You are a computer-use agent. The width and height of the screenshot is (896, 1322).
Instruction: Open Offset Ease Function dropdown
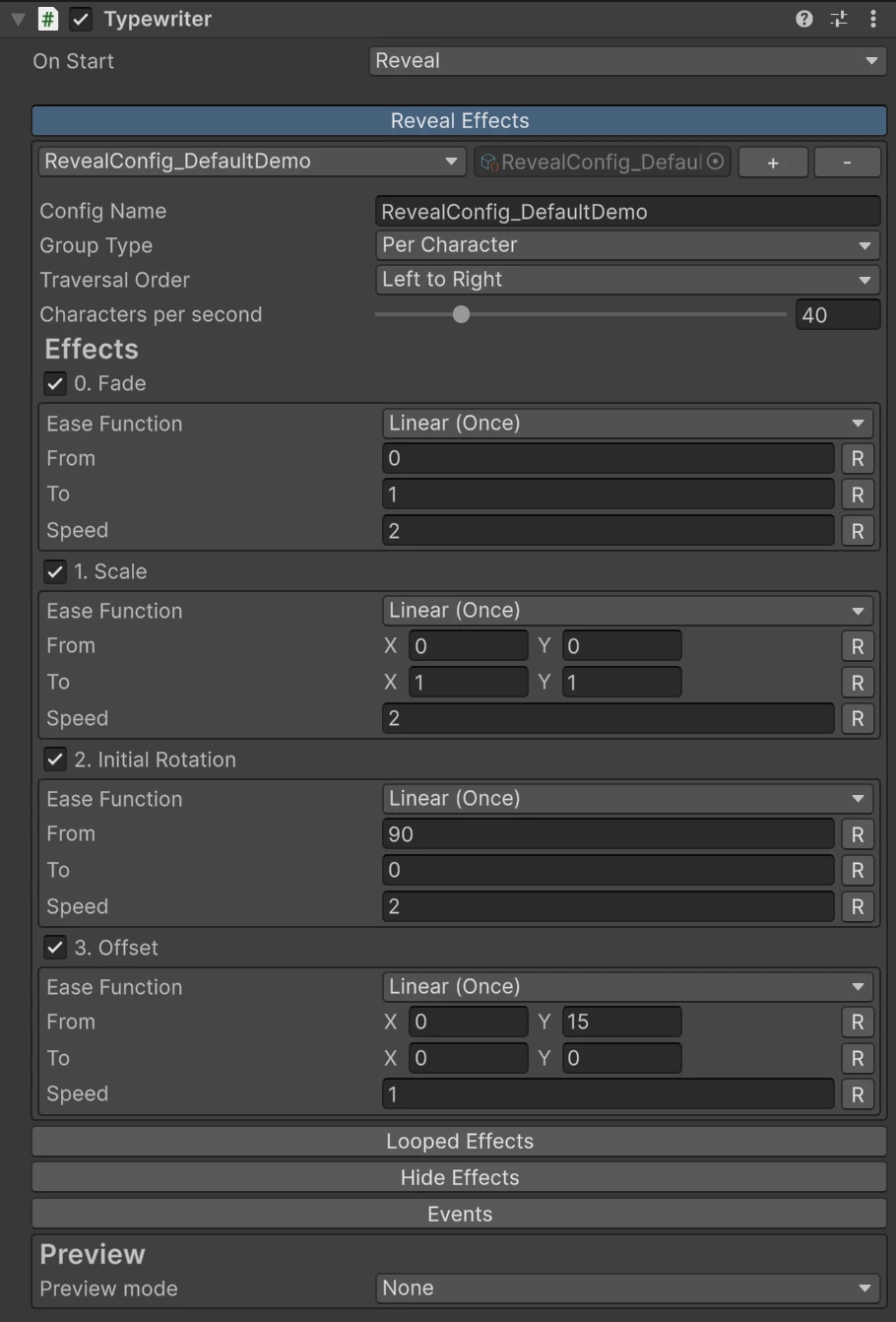(x=627, y=987)
